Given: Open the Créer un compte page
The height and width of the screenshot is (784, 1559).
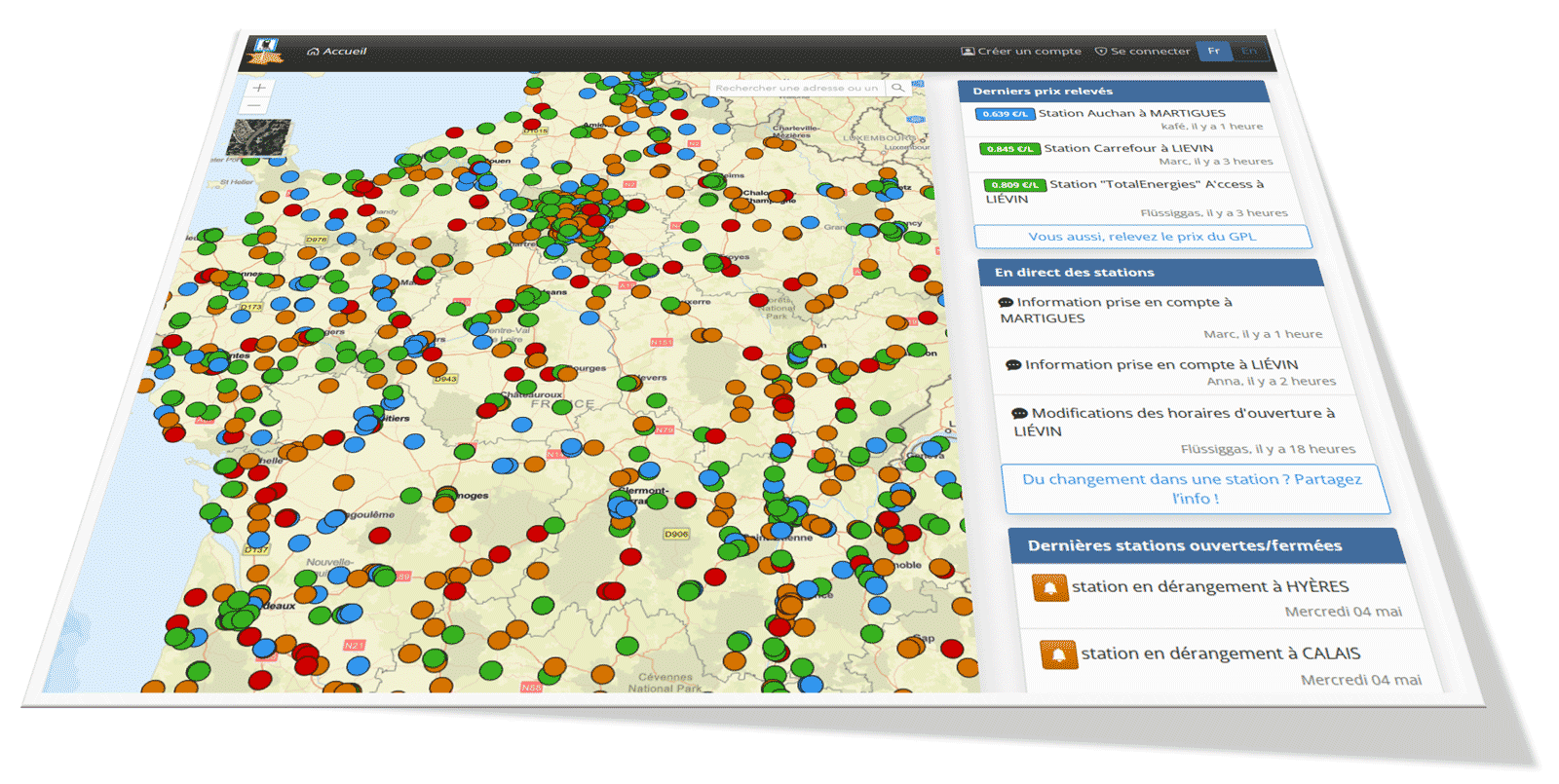Looking at the screenshot, I should pyautogui.click(x=1021, y=52).
